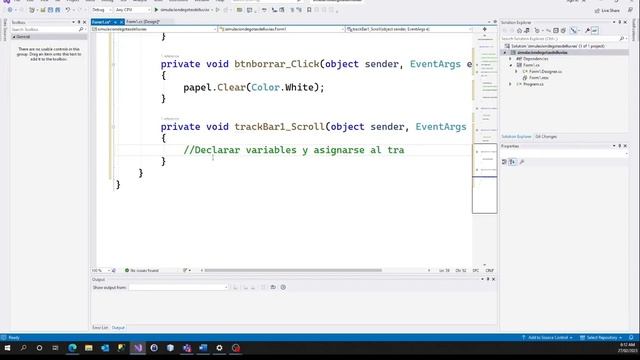Click the Toolbox search magnifier icon
The width and height of the screenshot is (640, 360).
(81, 29)
